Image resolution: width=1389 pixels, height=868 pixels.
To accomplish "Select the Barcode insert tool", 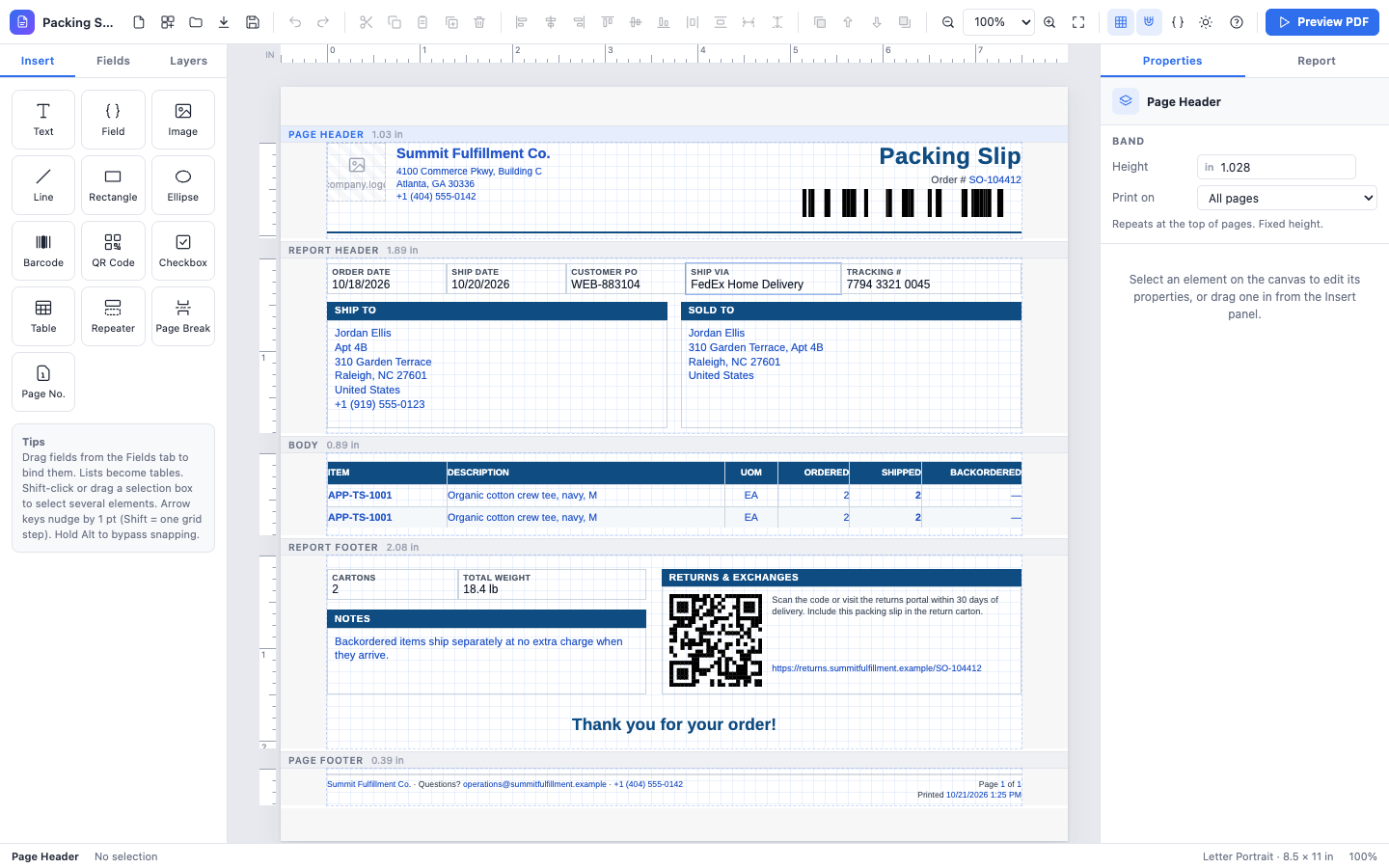I will click(43, 251).
